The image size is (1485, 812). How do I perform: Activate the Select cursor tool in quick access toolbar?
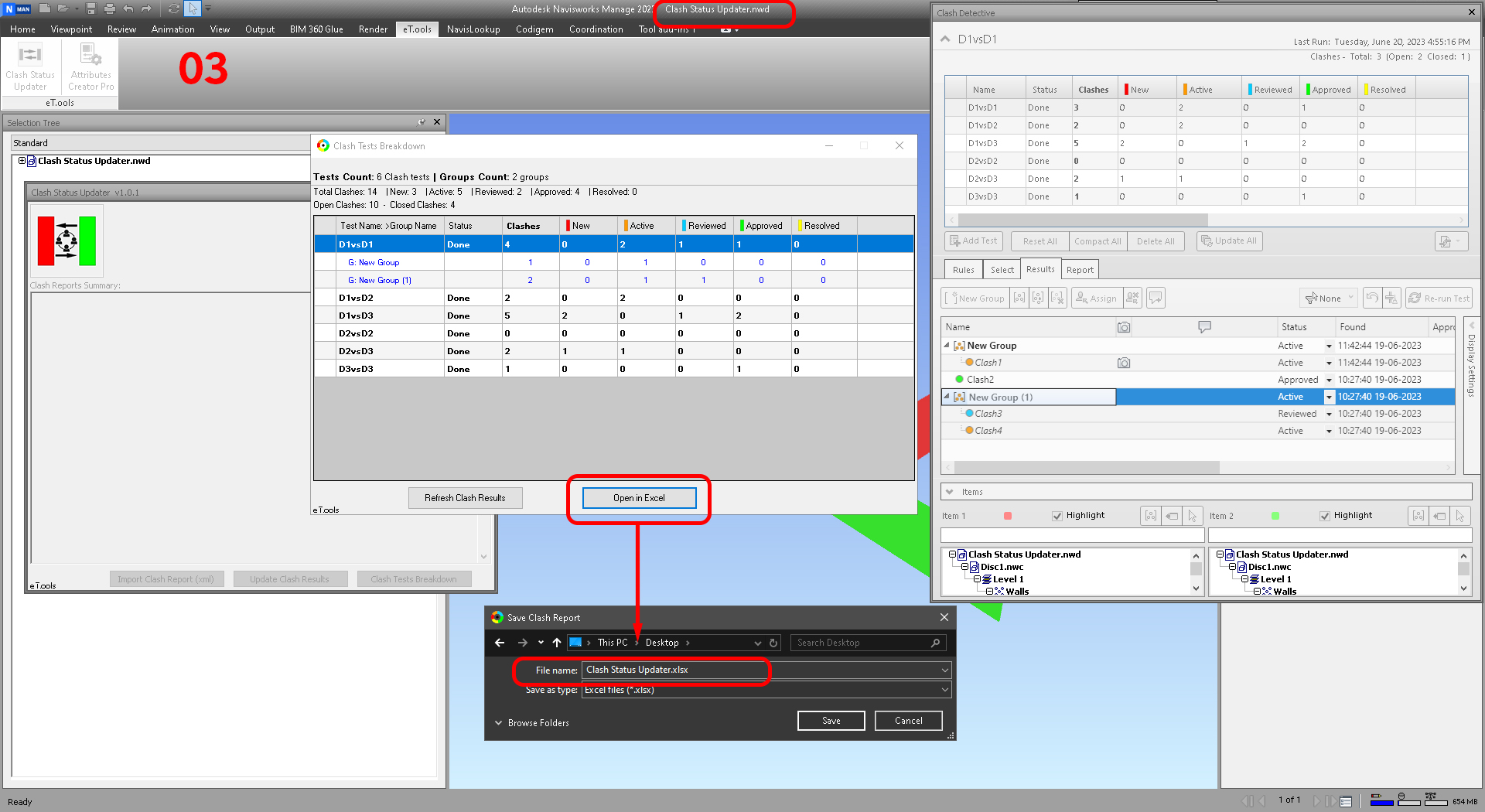(x=193, y=9)
